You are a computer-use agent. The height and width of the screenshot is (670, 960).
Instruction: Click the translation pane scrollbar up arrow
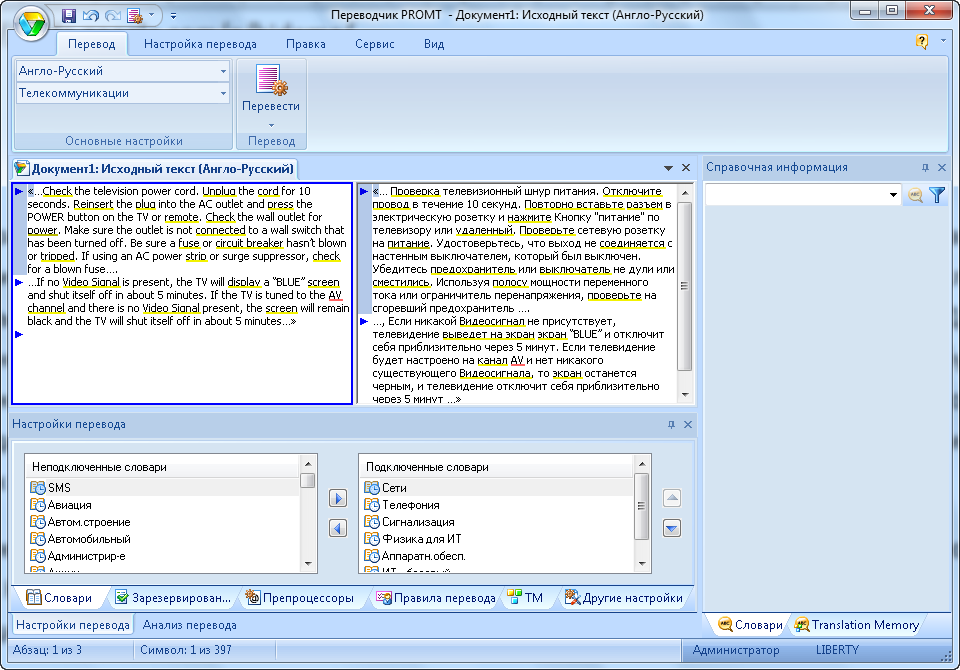tap(684, 193)
